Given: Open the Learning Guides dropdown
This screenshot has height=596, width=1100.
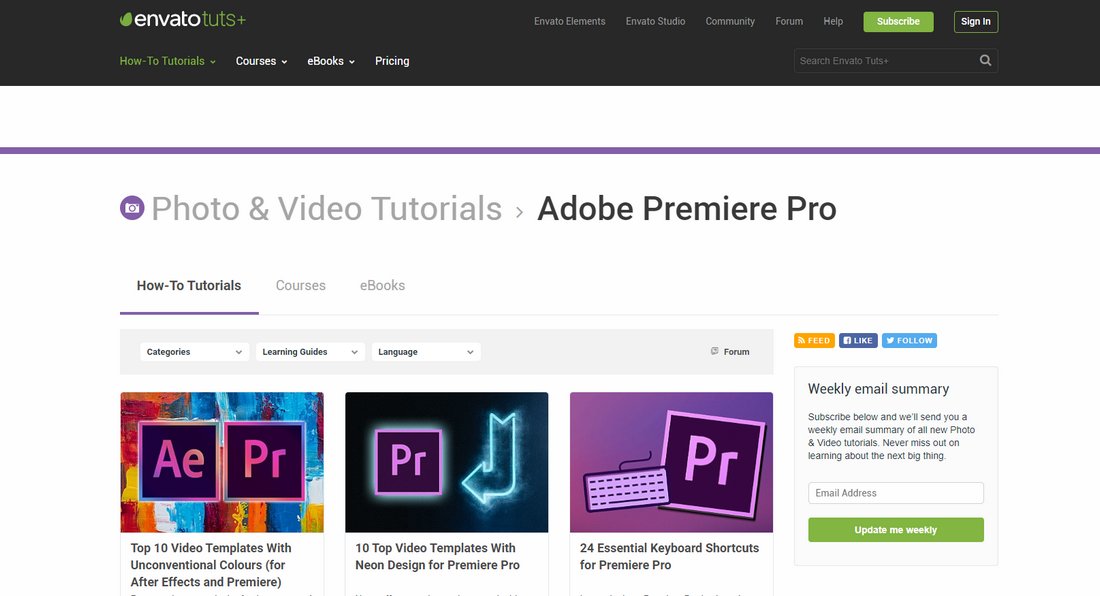Looking at the screenshot, I should tap(310, 351).
